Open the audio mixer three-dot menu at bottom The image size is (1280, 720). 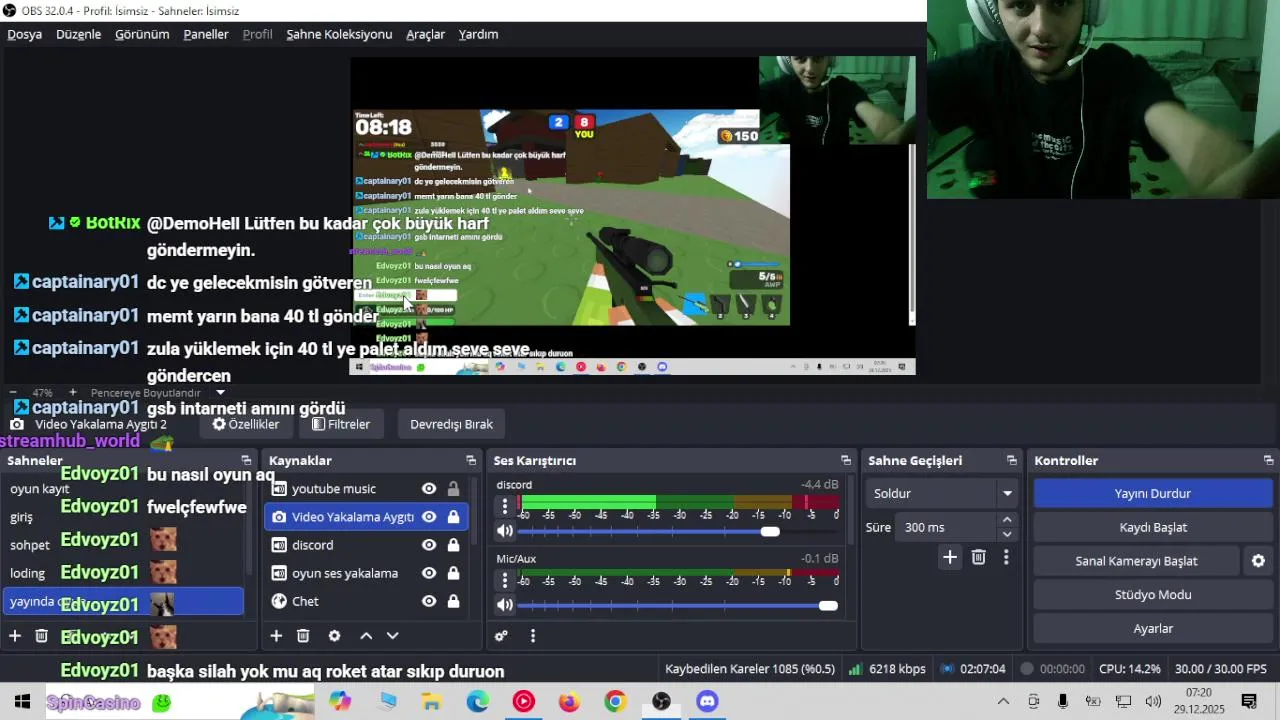[x=533, y=636]
